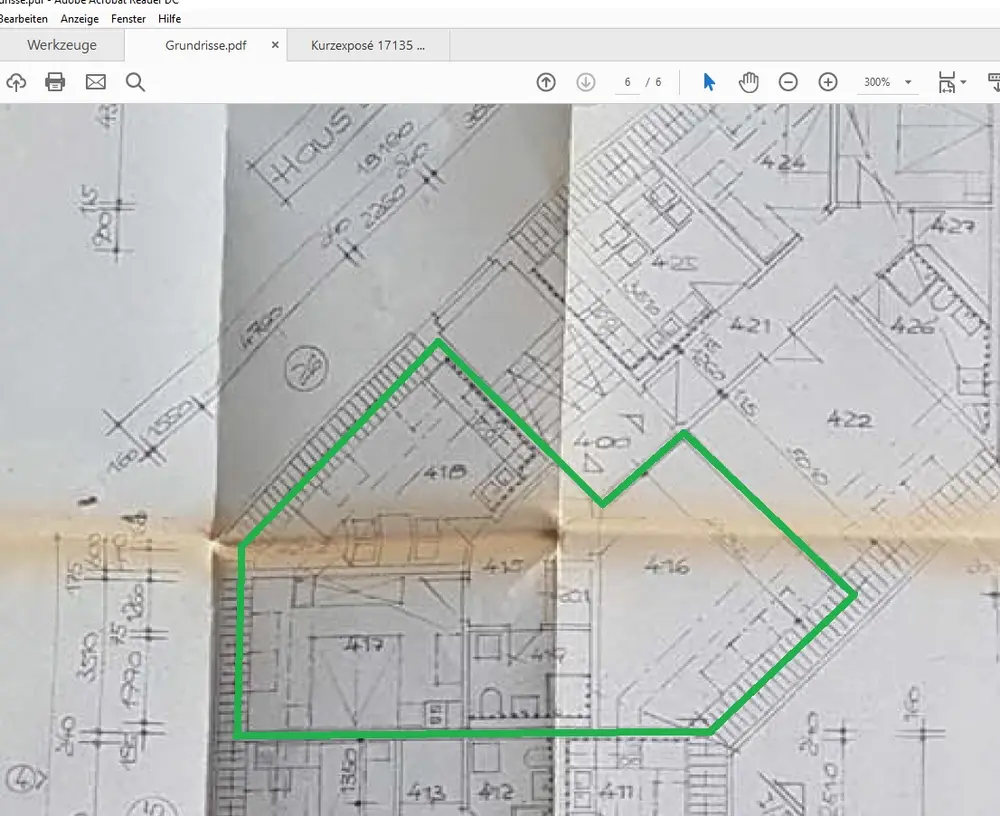Select the Hand pan tool
Viewport: 1000px width, 816px height.
[748, 82]
